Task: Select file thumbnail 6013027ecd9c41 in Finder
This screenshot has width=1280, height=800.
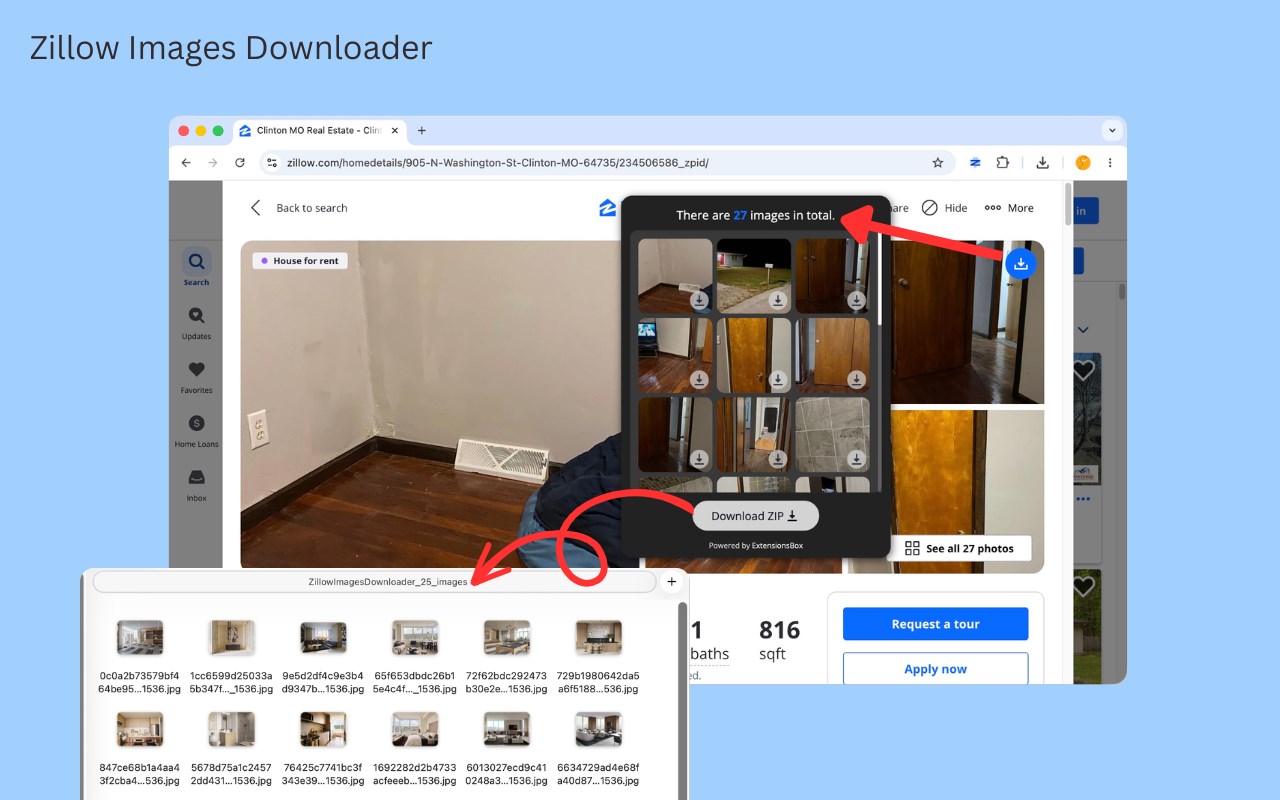Action: click(507, 730)
